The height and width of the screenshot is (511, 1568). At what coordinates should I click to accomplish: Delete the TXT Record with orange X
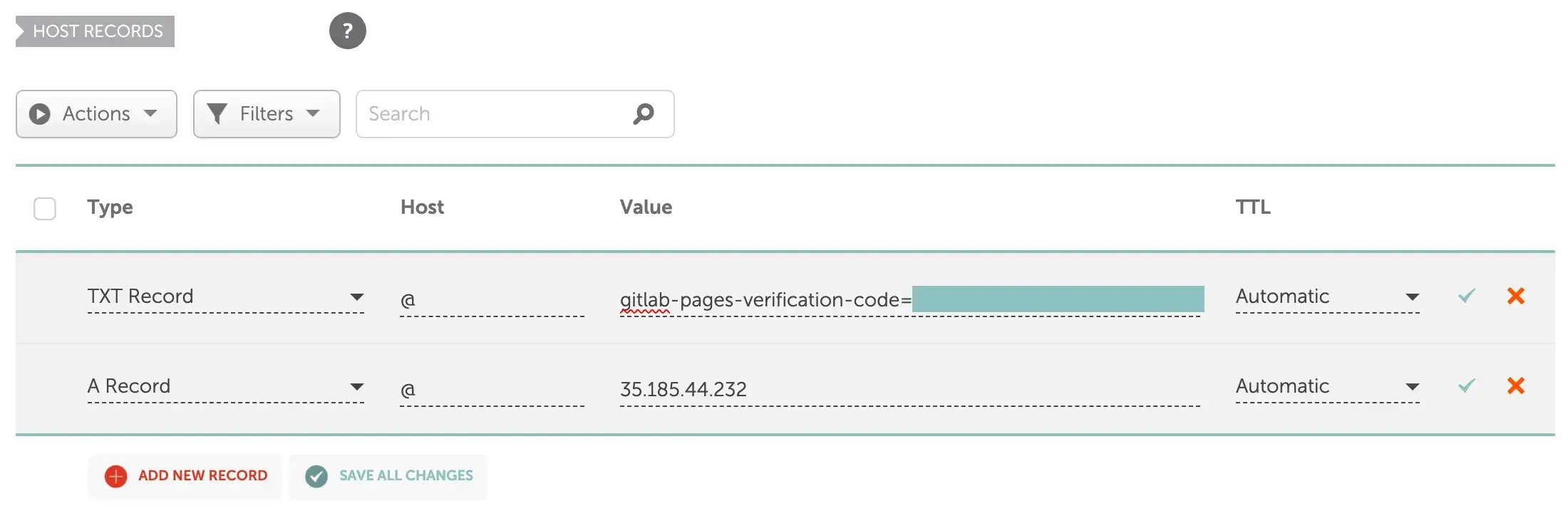pyautogui.click(x=1516, y=296)
